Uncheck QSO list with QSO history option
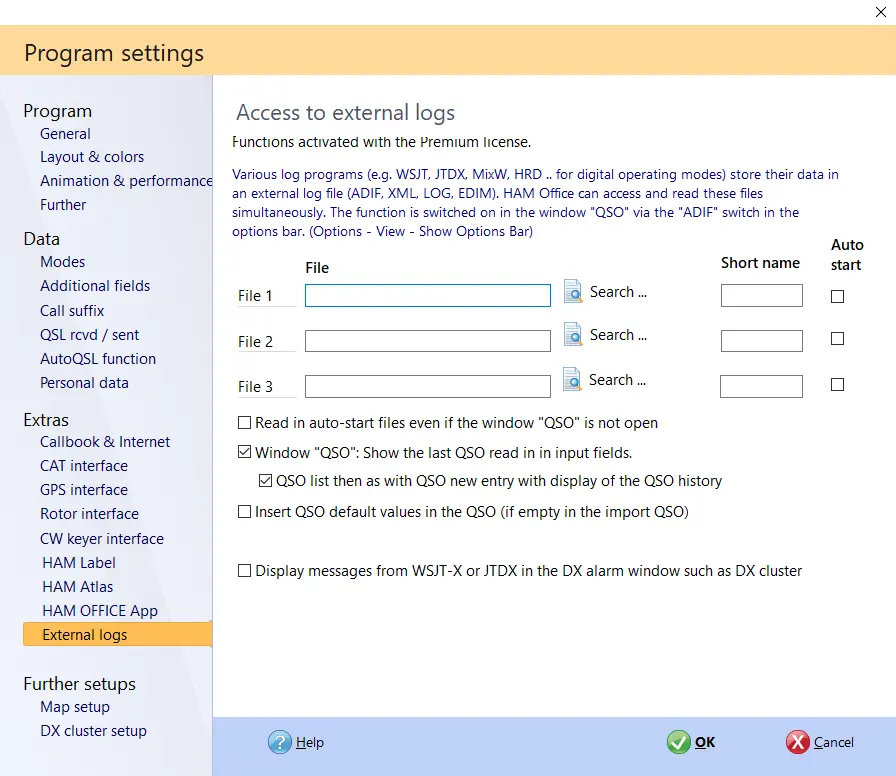The width and height of the screenshot is (896, 776). click(x=265, y=481)
